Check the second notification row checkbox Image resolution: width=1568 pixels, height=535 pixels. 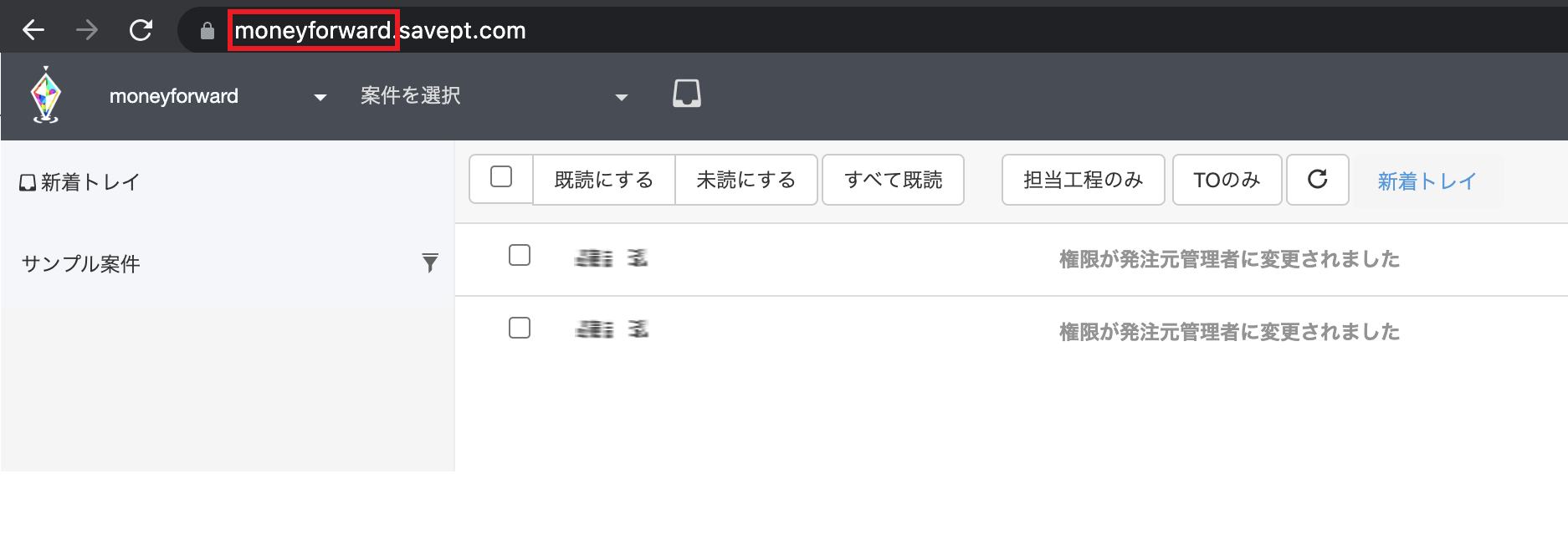pyautogui.click(x=520, y=328)
